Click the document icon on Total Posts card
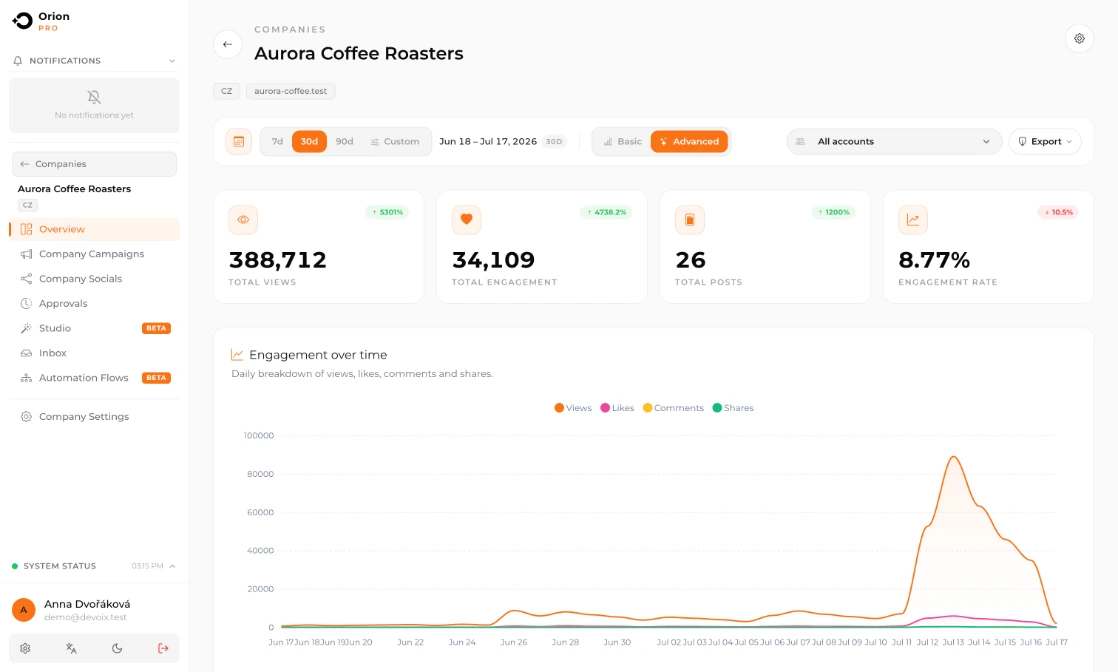The image size is (1118, 672). (x=689, y=220)
